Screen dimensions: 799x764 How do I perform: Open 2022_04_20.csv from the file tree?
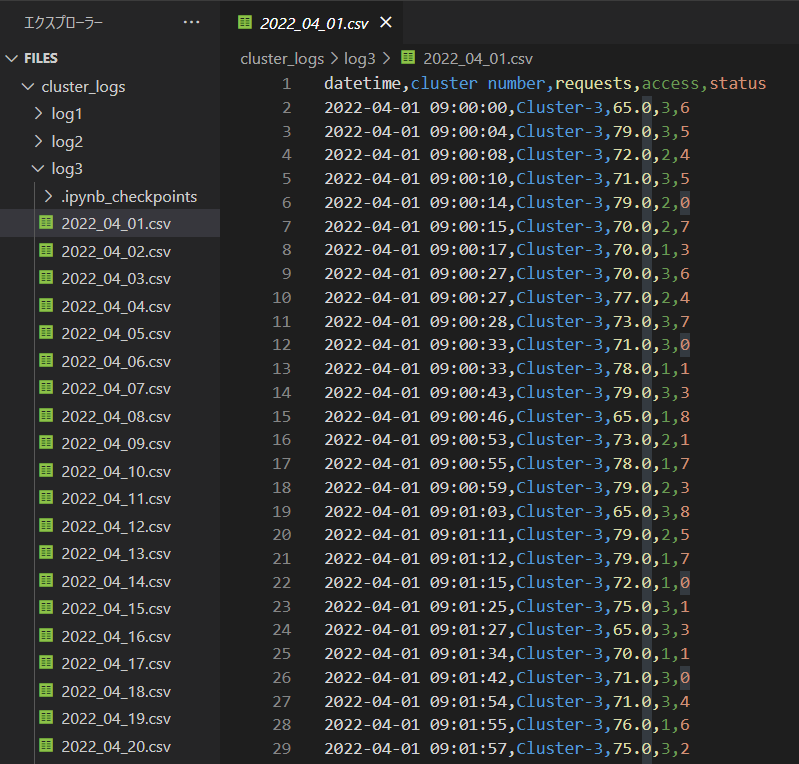pyautogui.click(x=116, y=746)
